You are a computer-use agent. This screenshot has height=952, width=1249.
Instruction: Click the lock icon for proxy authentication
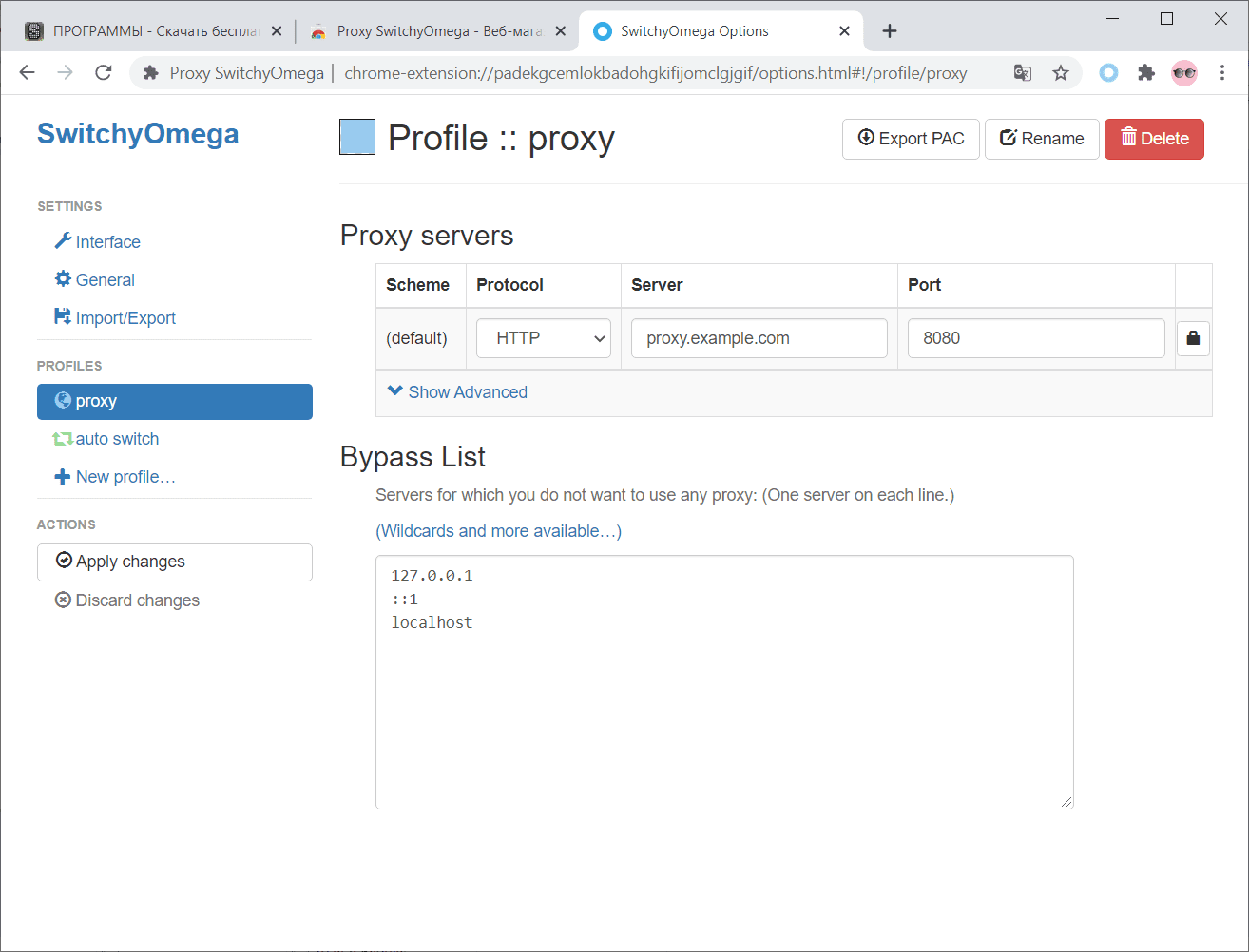click(1193, 338)
